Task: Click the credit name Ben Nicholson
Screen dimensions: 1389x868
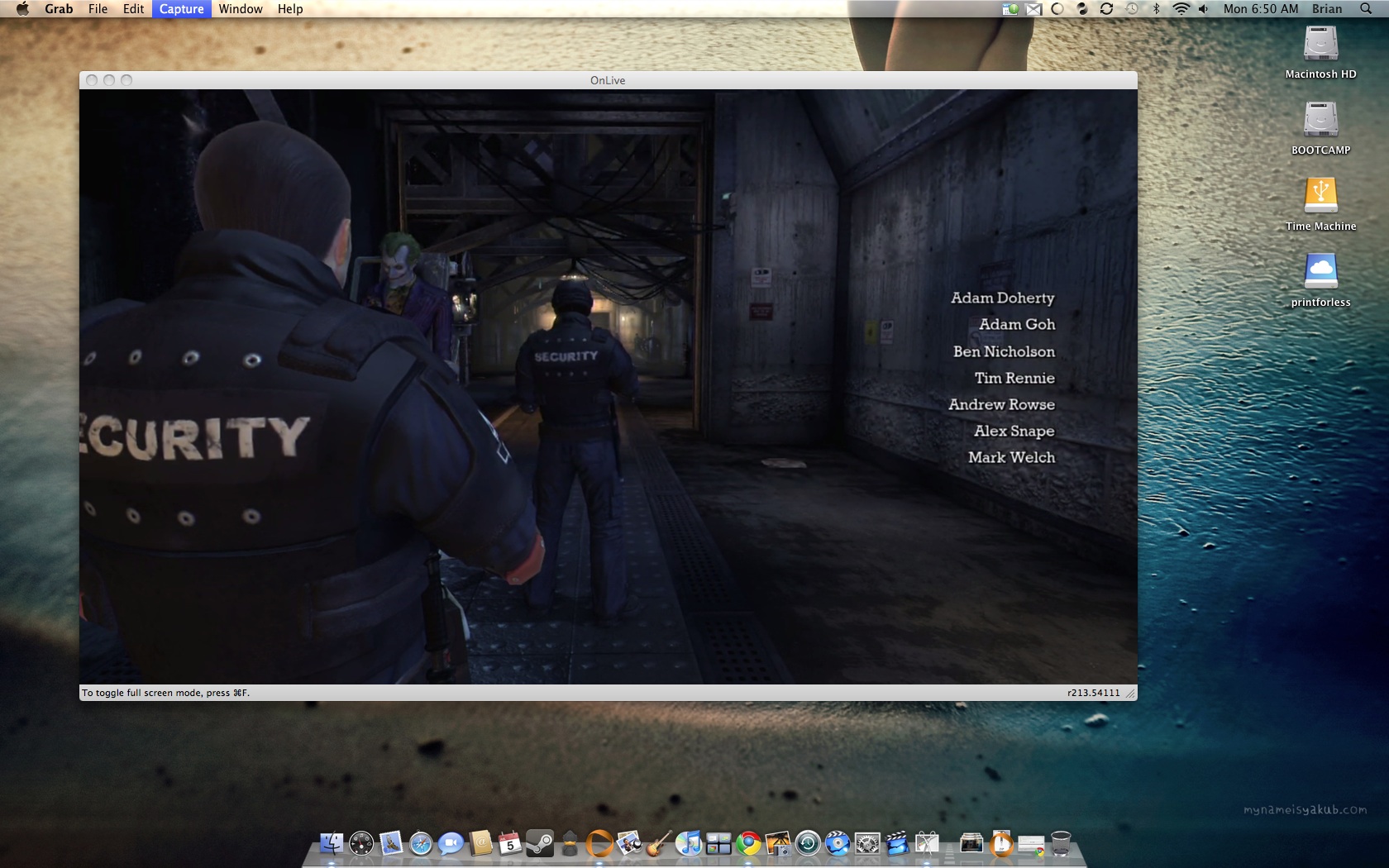Action: click(x=1004, y=351)
